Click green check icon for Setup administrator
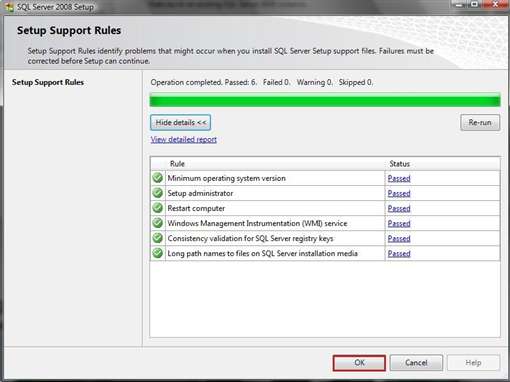This screenshot has height=382, width=510. [x=158, y=193]
